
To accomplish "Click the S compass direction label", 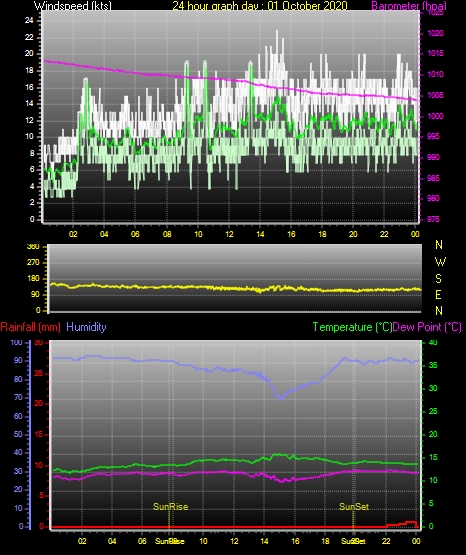I will 438,279.
